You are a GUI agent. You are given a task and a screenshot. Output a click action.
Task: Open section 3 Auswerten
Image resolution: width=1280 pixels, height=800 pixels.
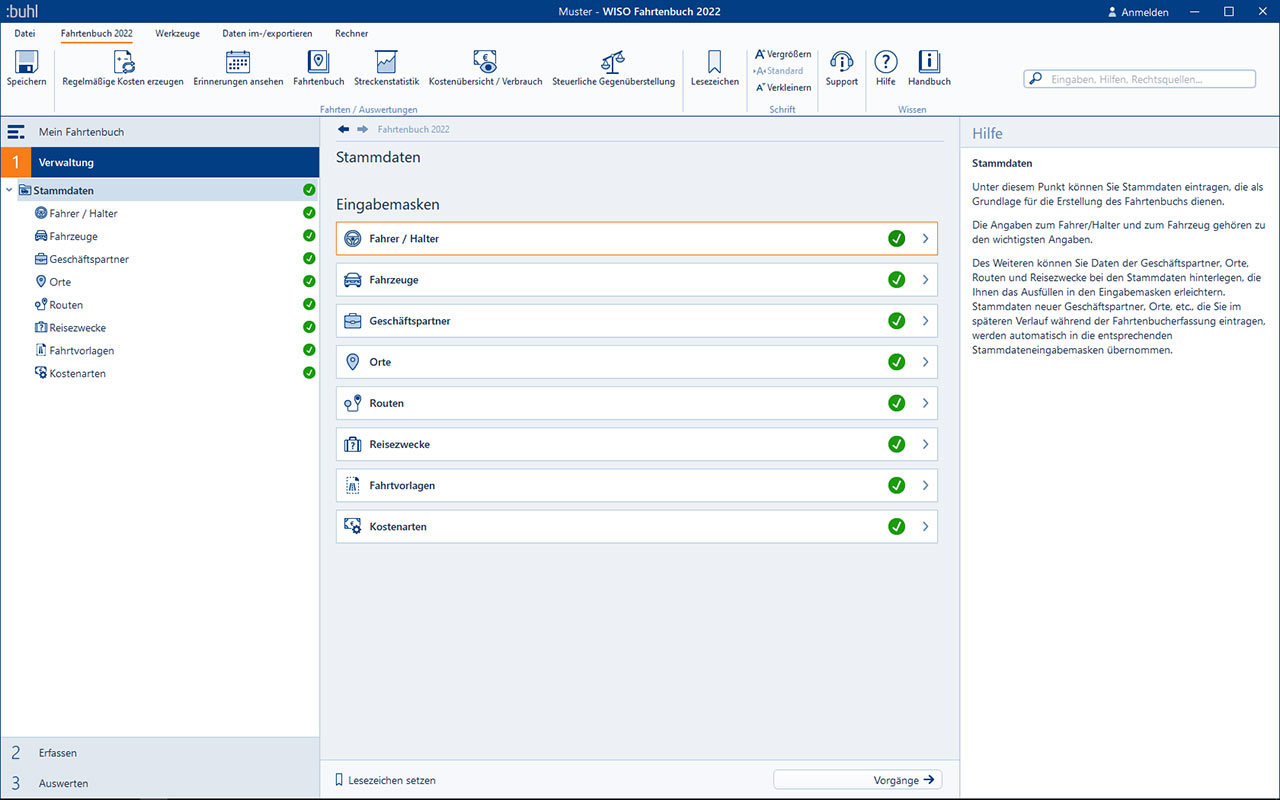(160, 783)
